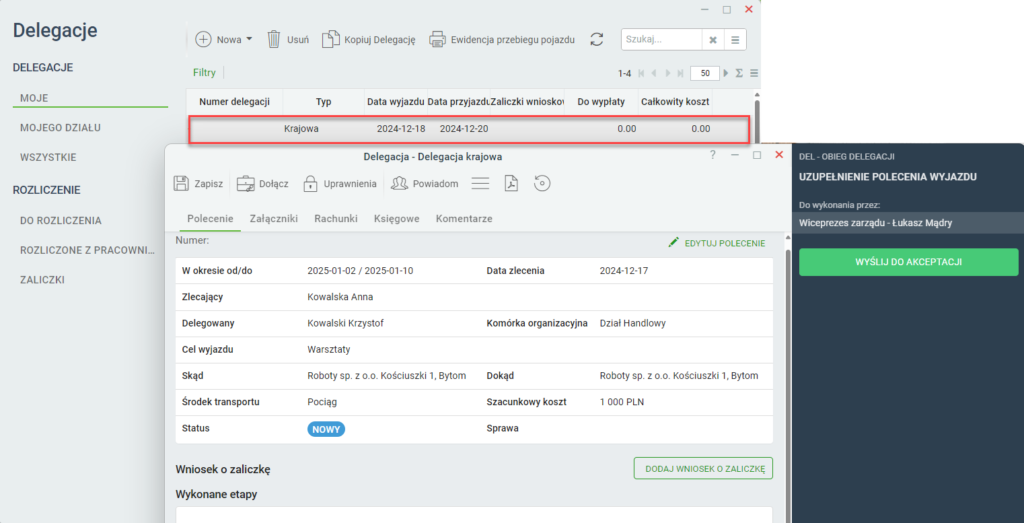Click the Pociąg transport value

pos(322,402)
